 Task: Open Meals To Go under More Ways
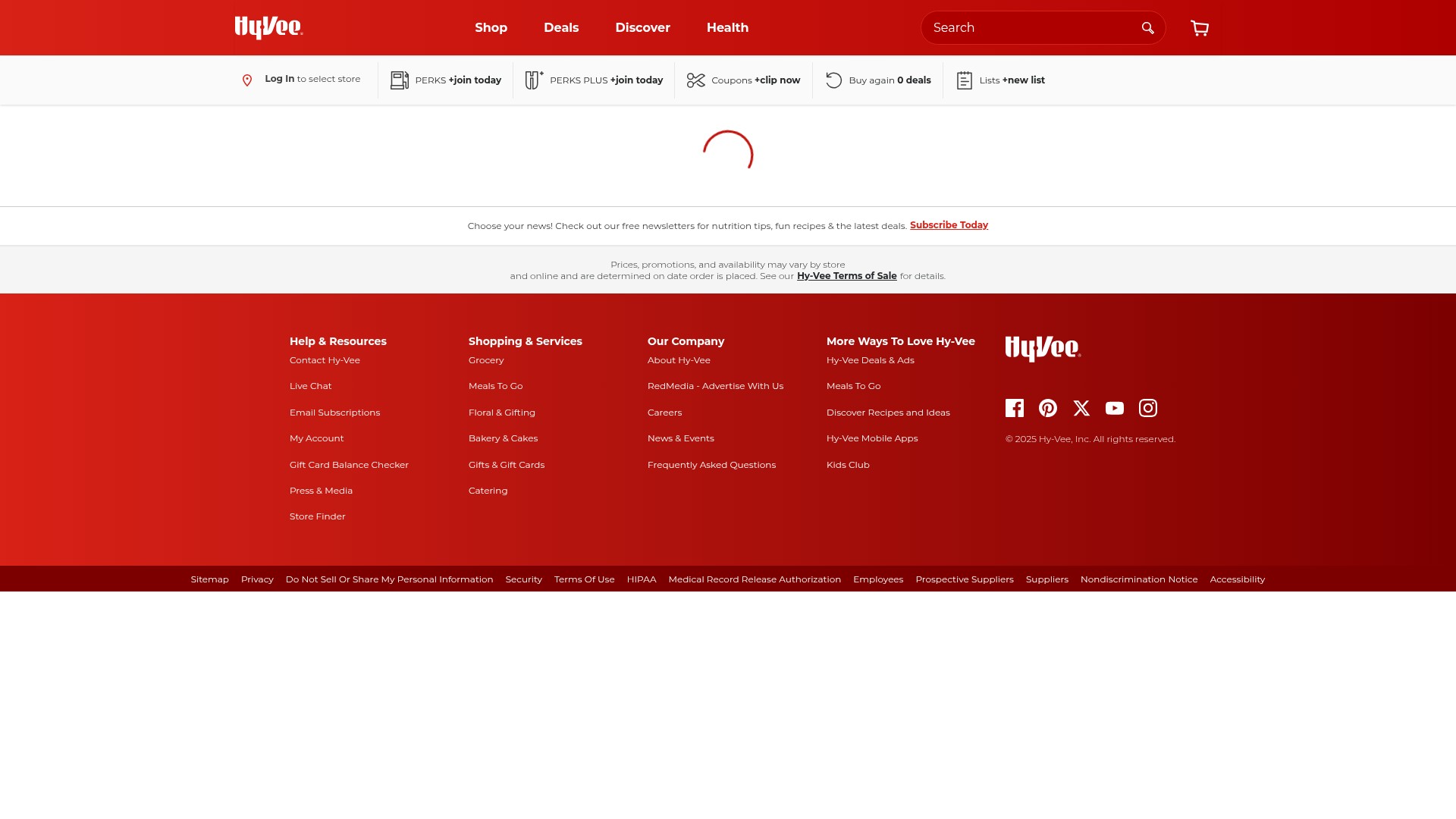(853, 386)
